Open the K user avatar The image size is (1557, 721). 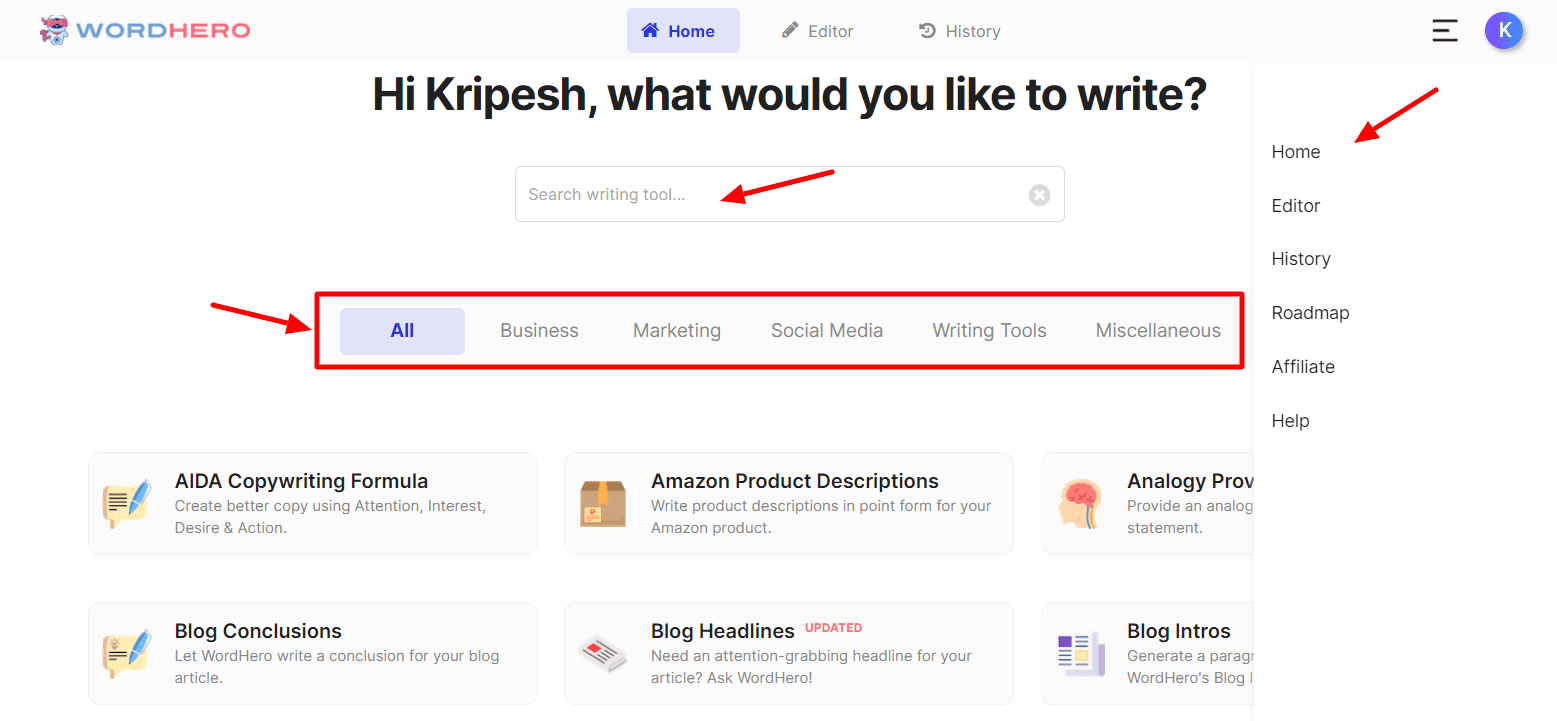point(1504,31)
